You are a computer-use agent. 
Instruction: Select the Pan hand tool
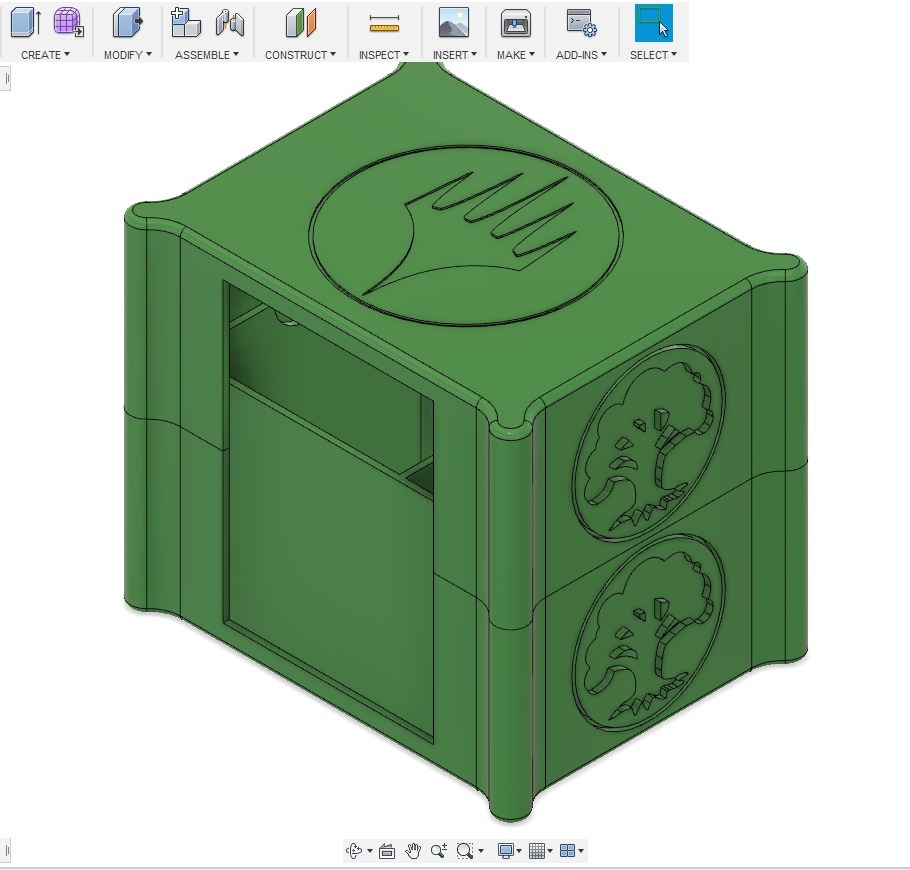[413, 851]
